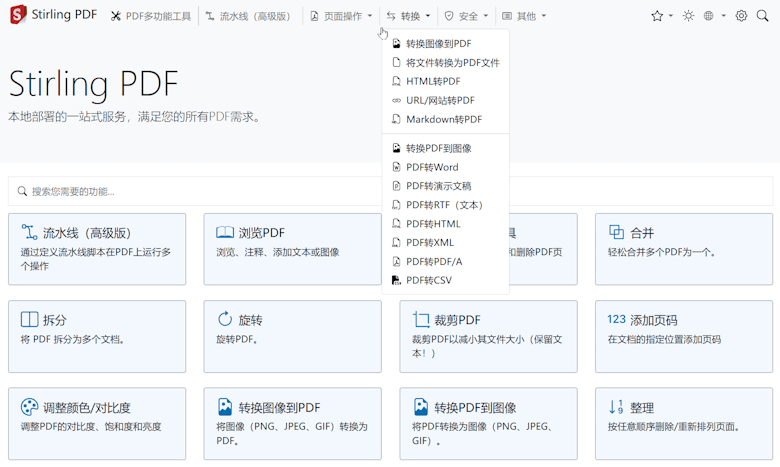Open settings gear icon

click(x=741, y=16)
